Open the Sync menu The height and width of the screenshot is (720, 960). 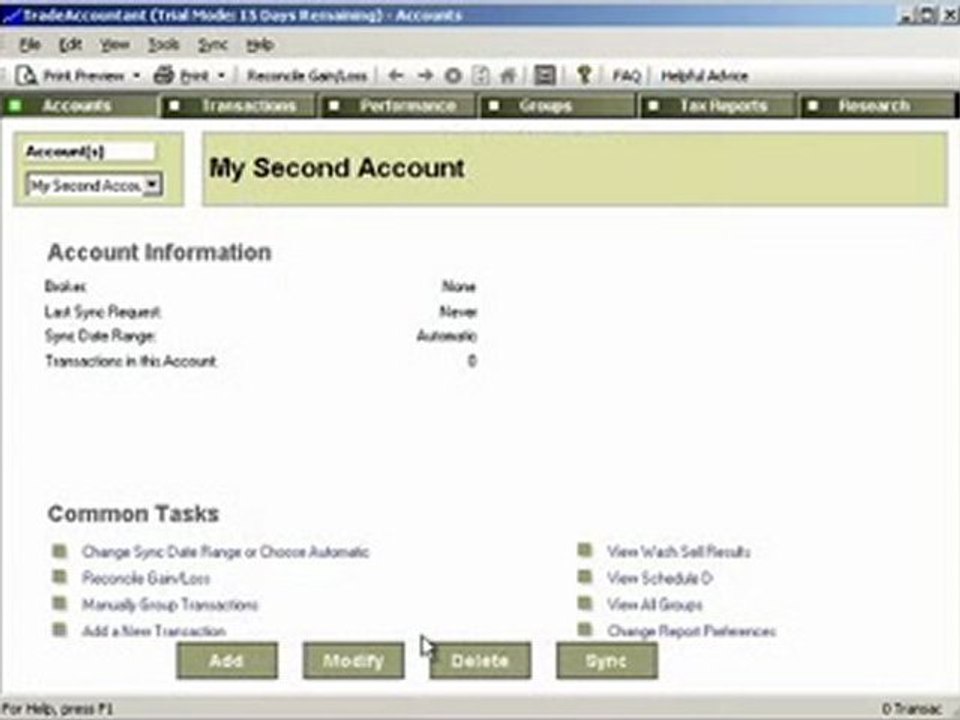(212, 45)
